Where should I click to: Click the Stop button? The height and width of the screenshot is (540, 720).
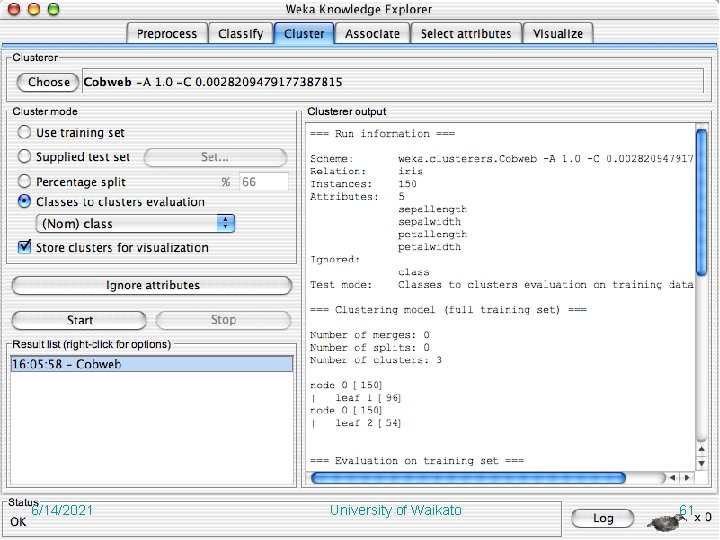[223, 320]
